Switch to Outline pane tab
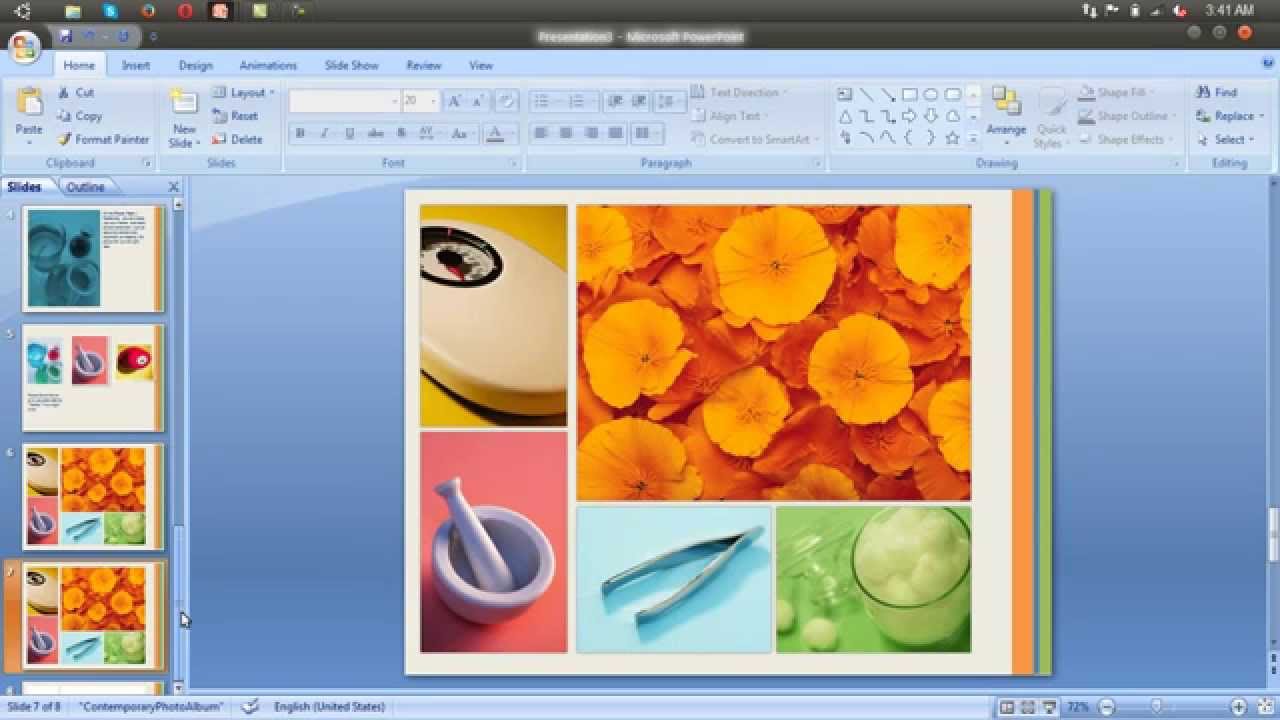The image size is (1280, 720). point(85,187)
